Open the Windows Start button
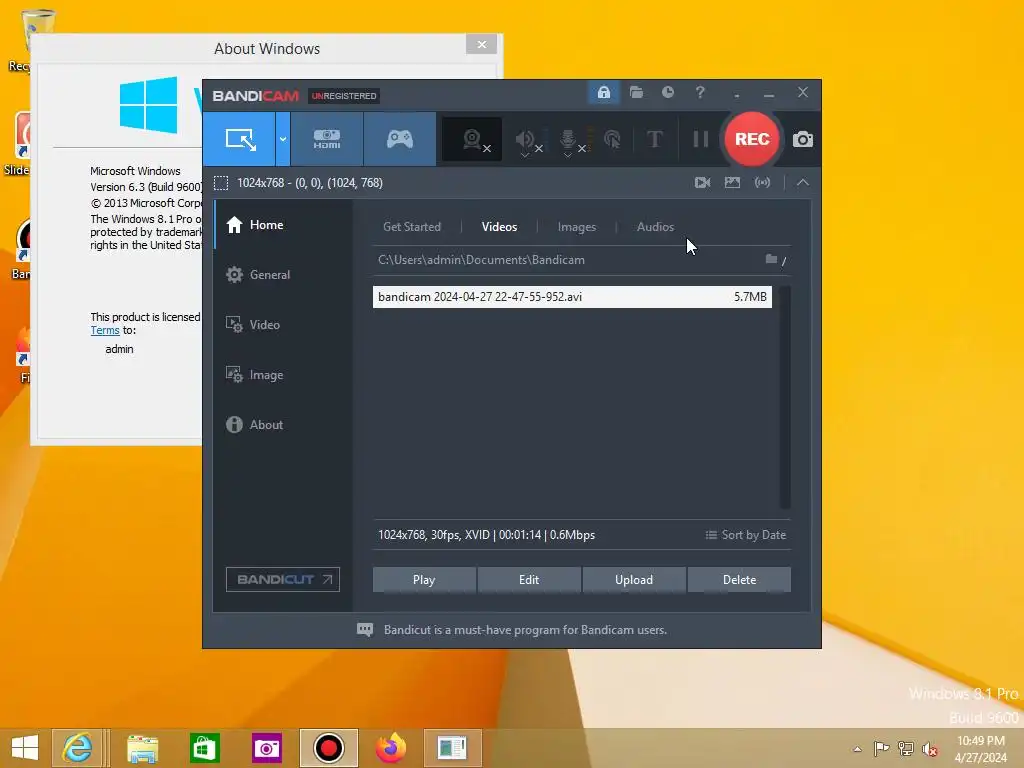Viewport: 1024px width, 768px height. pos(25,748)
